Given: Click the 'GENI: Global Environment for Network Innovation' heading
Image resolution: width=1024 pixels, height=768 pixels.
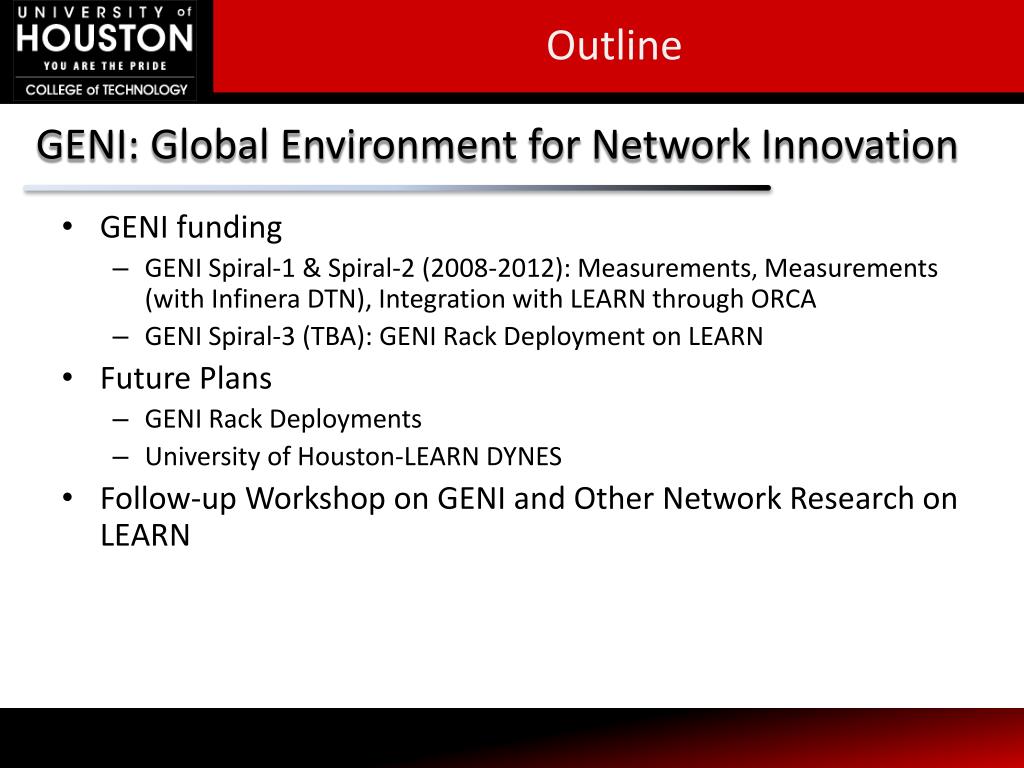Looking at the screenshot, I should tap(497, 144).
